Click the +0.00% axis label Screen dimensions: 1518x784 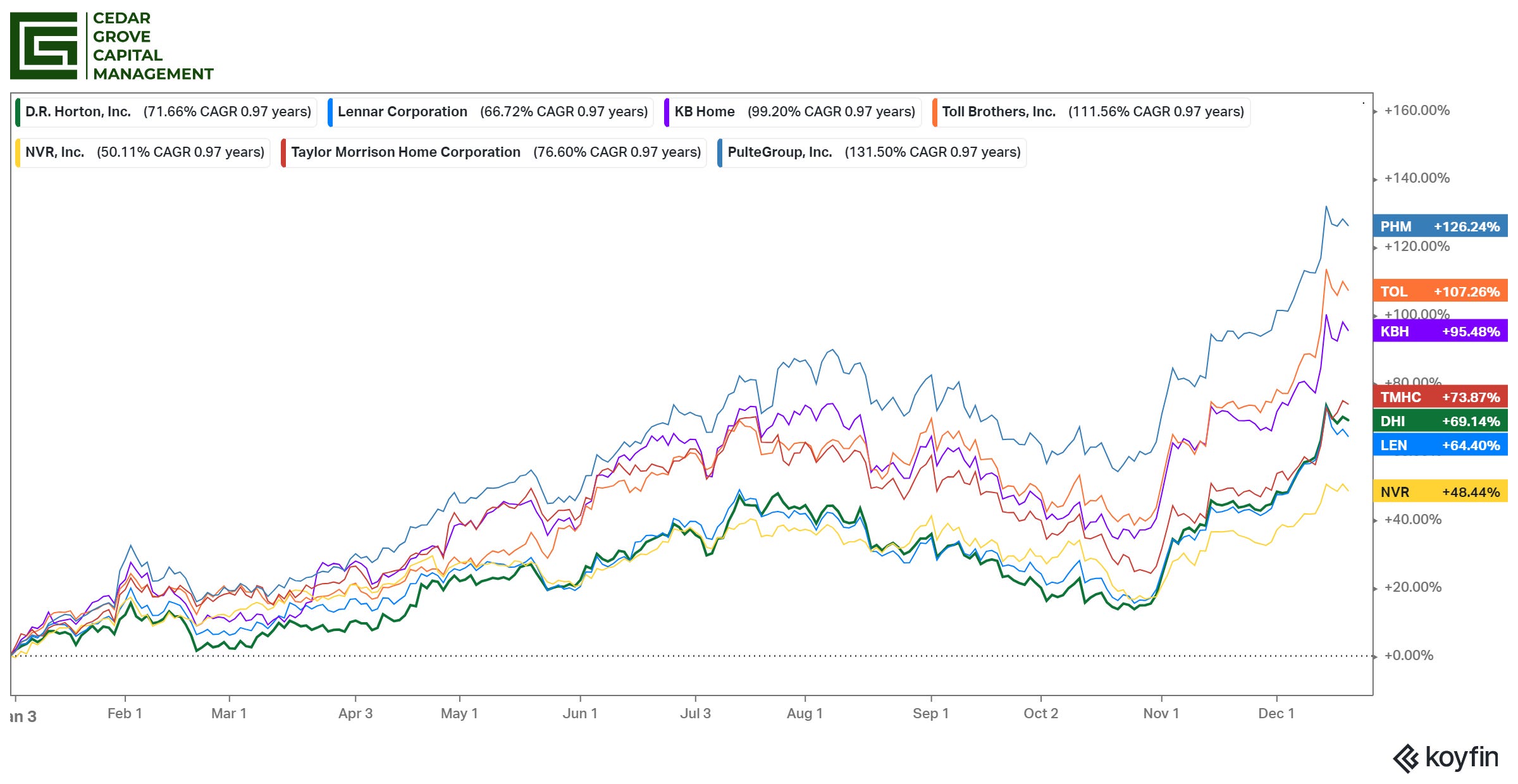click(1409, 656)
